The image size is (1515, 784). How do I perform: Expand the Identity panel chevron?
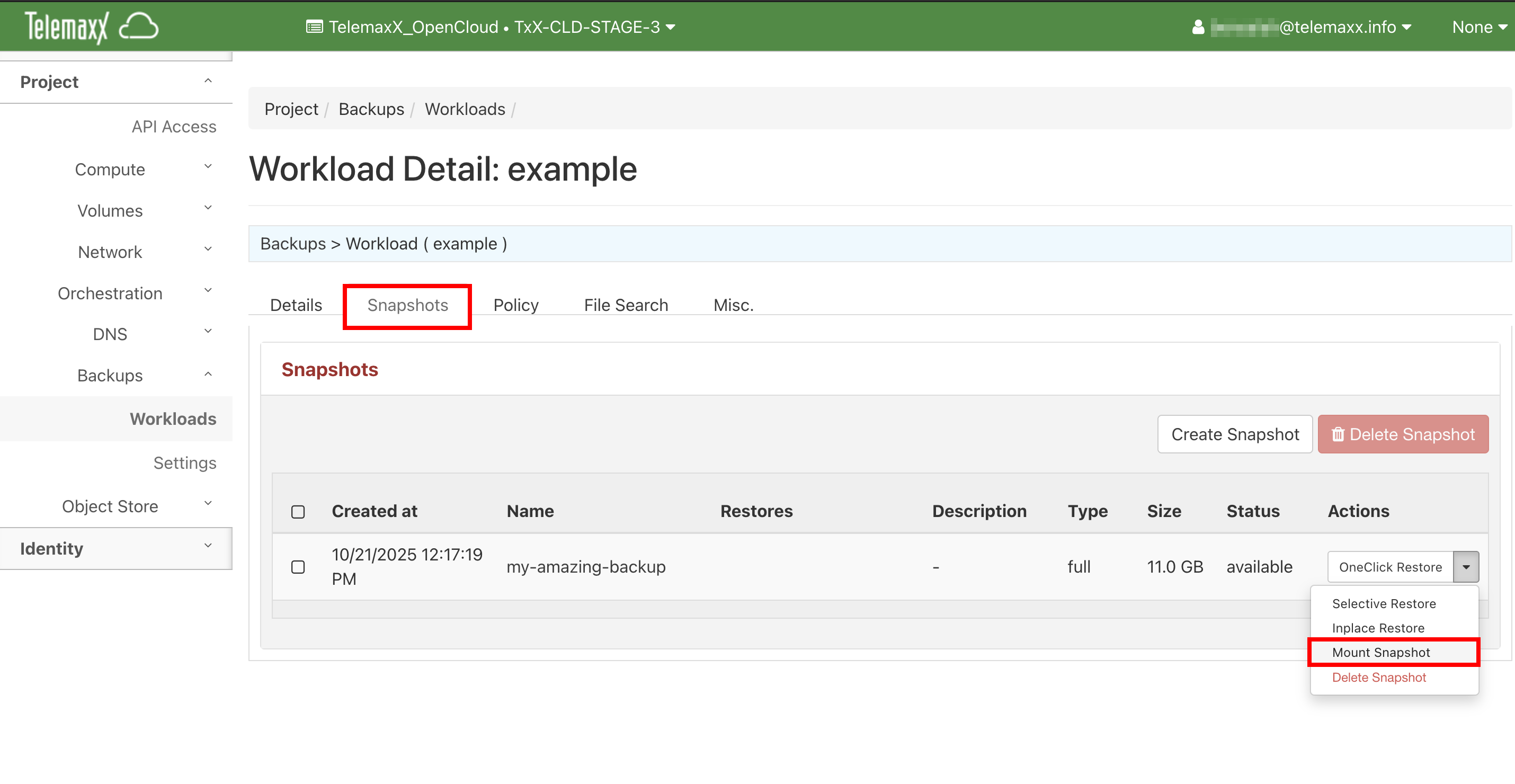208,546
